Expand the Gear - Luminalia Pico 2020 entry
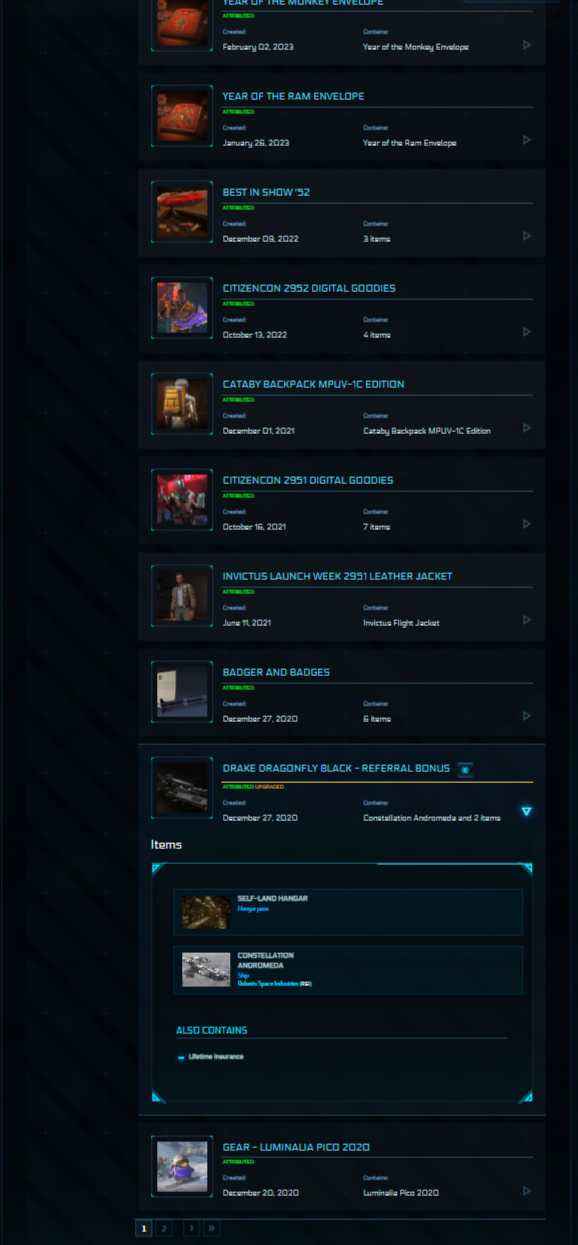This screenshot has width=578, height=1245. coord(527,1191)
